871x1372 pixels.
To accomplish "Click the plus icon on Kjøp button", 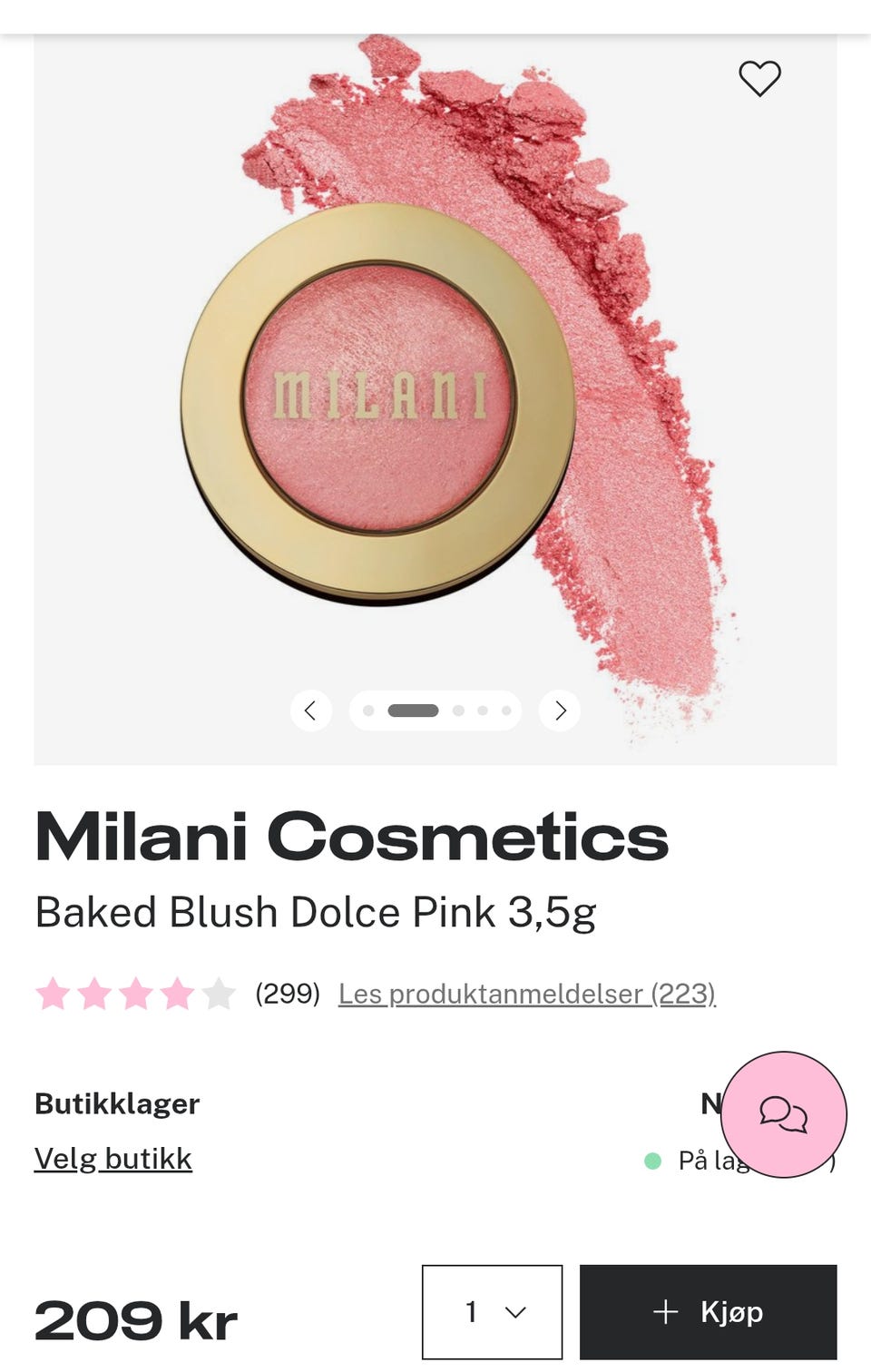I will click(x=666, y=1311).
